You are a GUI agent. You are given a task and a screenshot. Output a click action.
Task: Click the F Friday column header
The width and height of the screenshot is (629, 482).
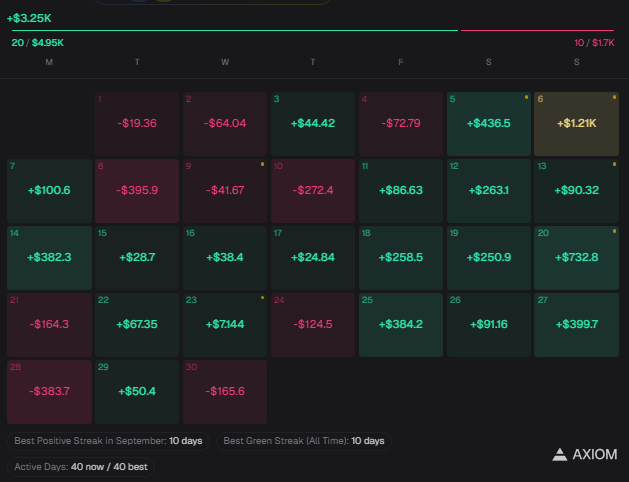point(400,62)
